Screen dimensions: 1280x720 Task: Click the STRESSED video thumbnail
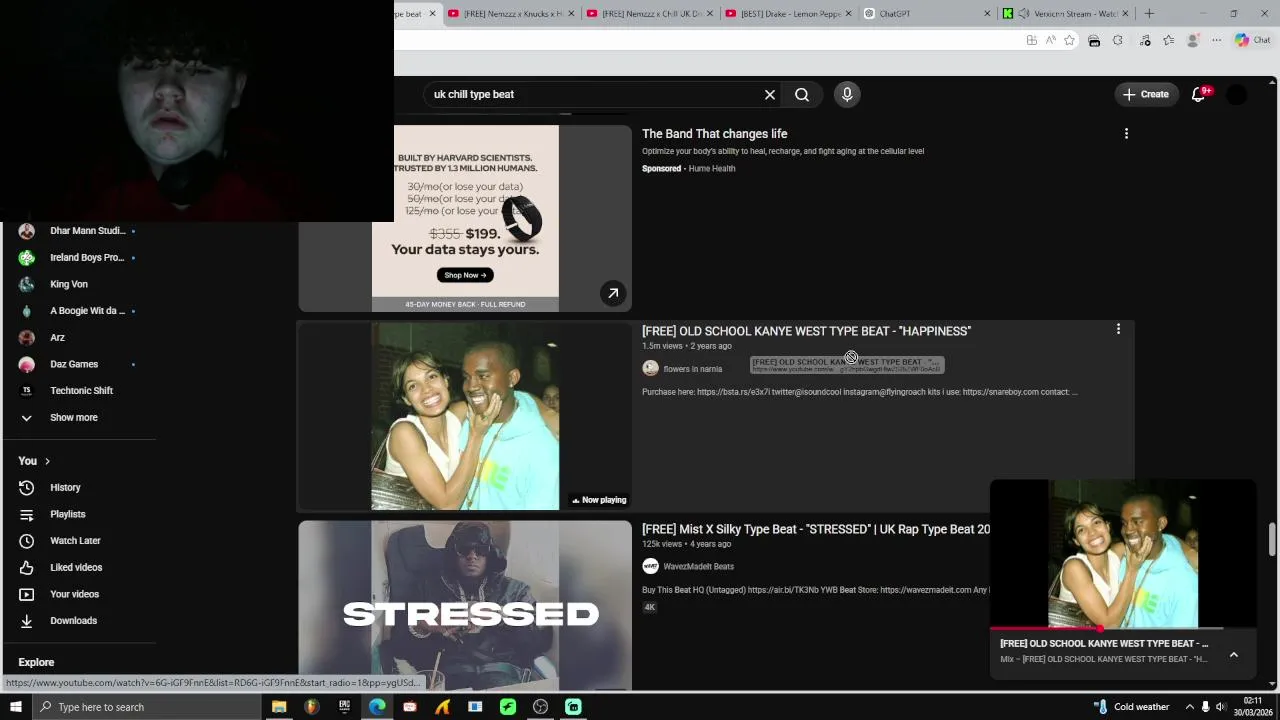click(465, 605)
